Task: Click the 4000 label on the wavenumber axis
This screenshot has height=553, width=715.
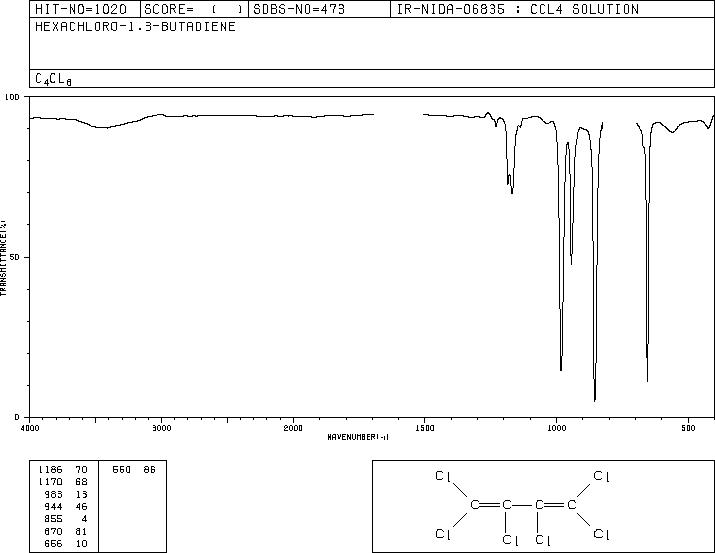Action: [x=30, y=428]
